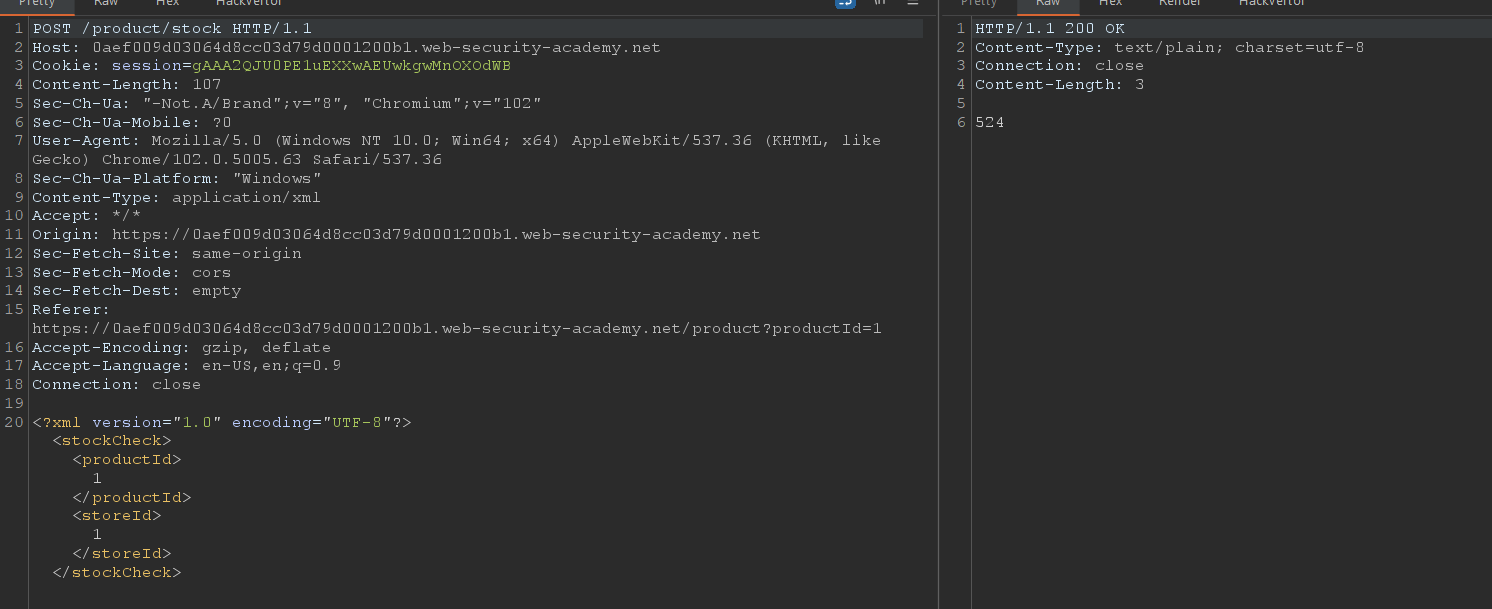This screenshot has width=1492, height=609.
Task: Open the request panel hamburger menu
Action: [913, 4]
